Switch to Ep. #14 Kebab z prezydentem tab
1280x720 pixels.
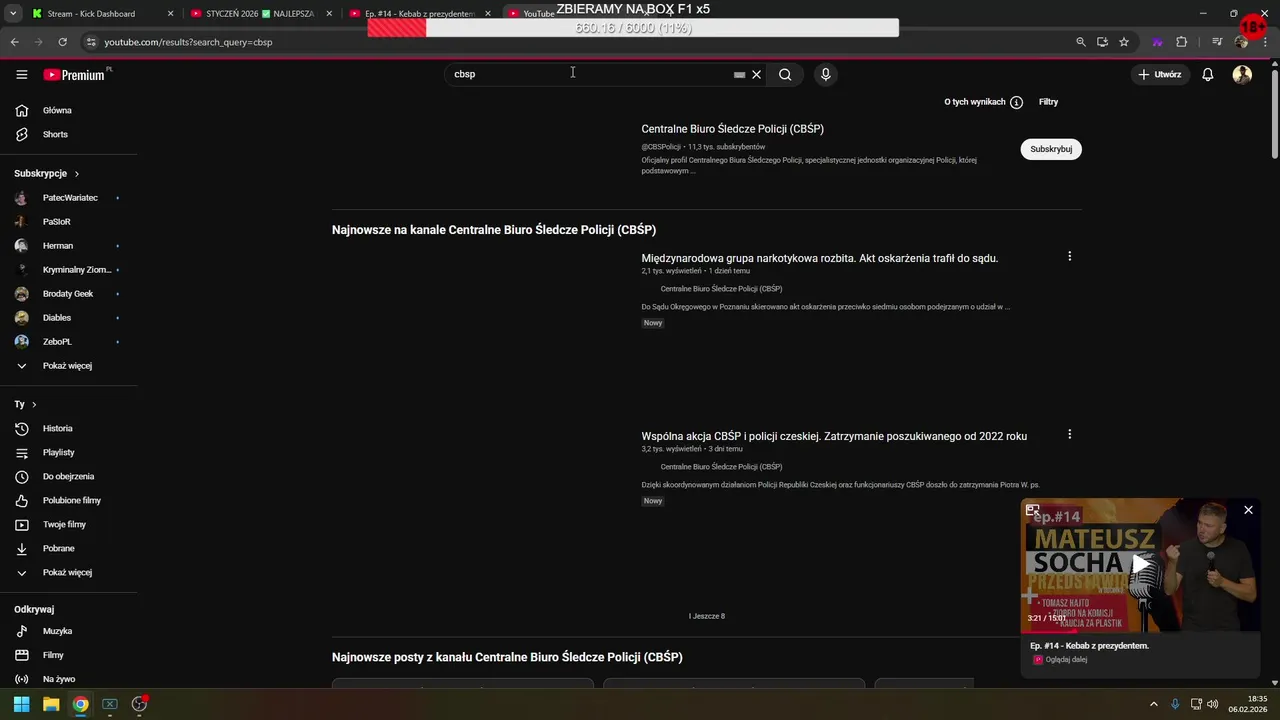click(418, 13)
